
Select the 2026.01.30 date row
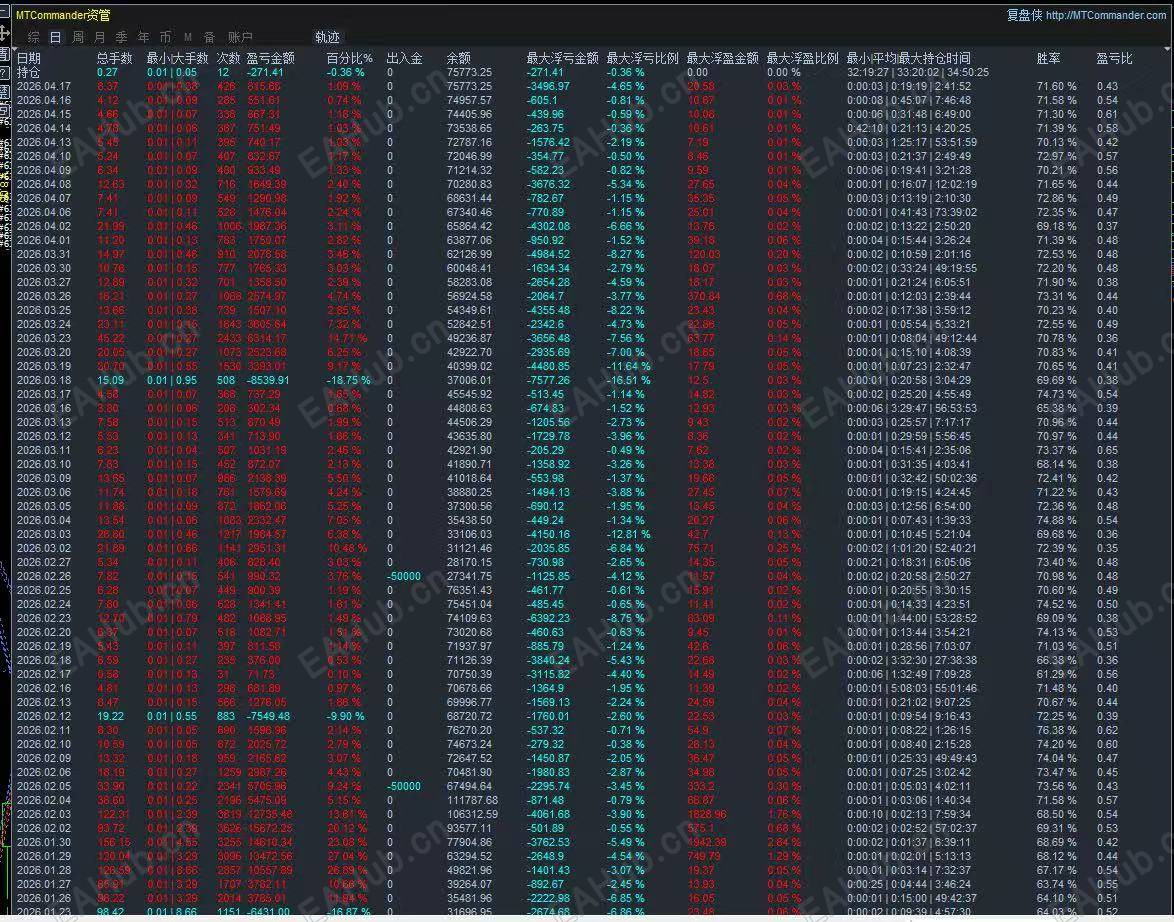(44, 842)
